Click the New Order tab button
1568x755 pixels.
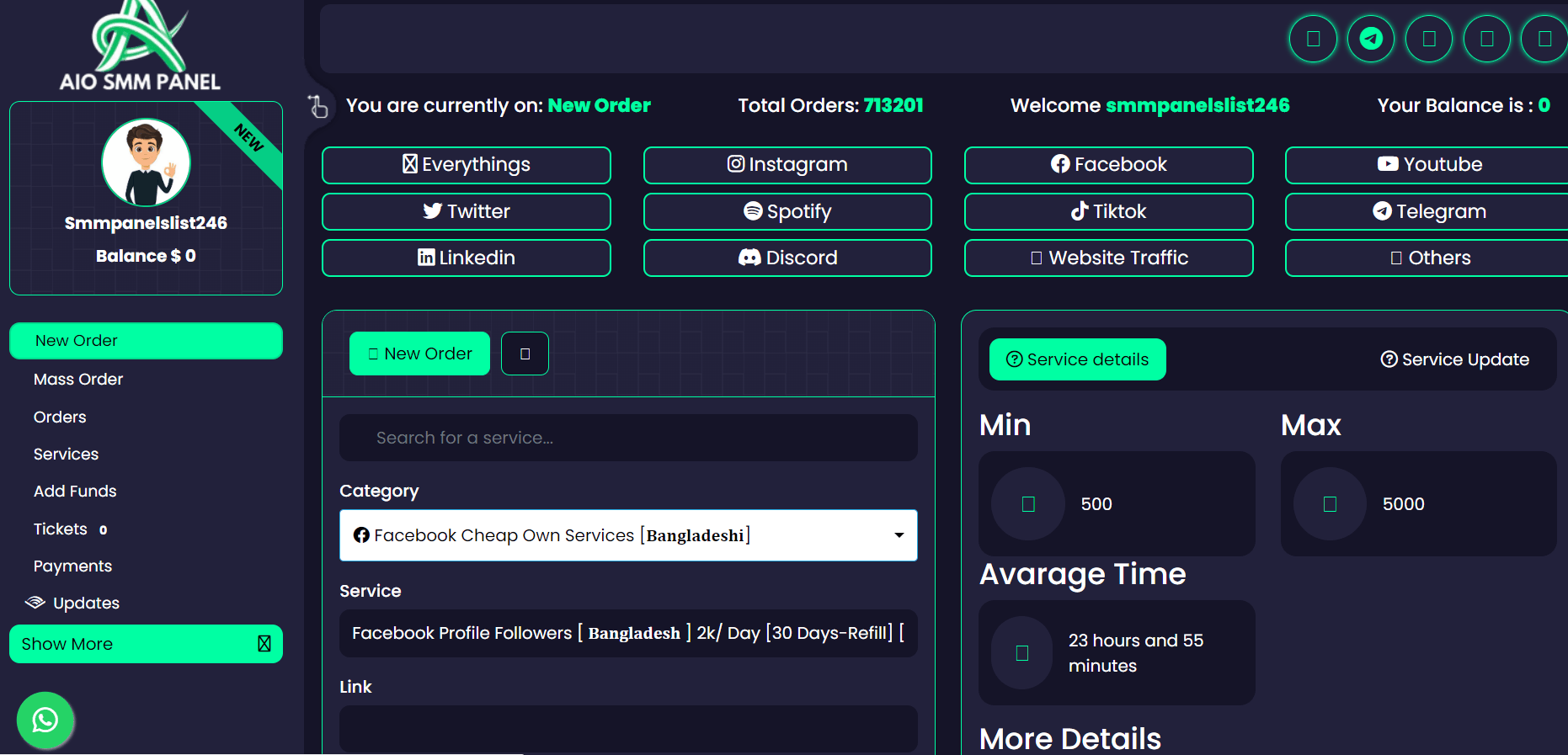pyautogui.click(x=419, y=354)
